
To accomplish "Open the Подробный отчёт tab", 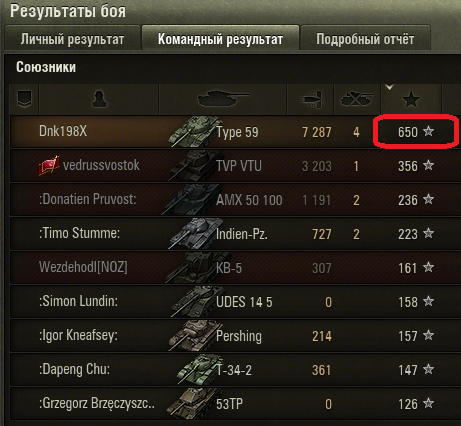I will click(365, 39).
